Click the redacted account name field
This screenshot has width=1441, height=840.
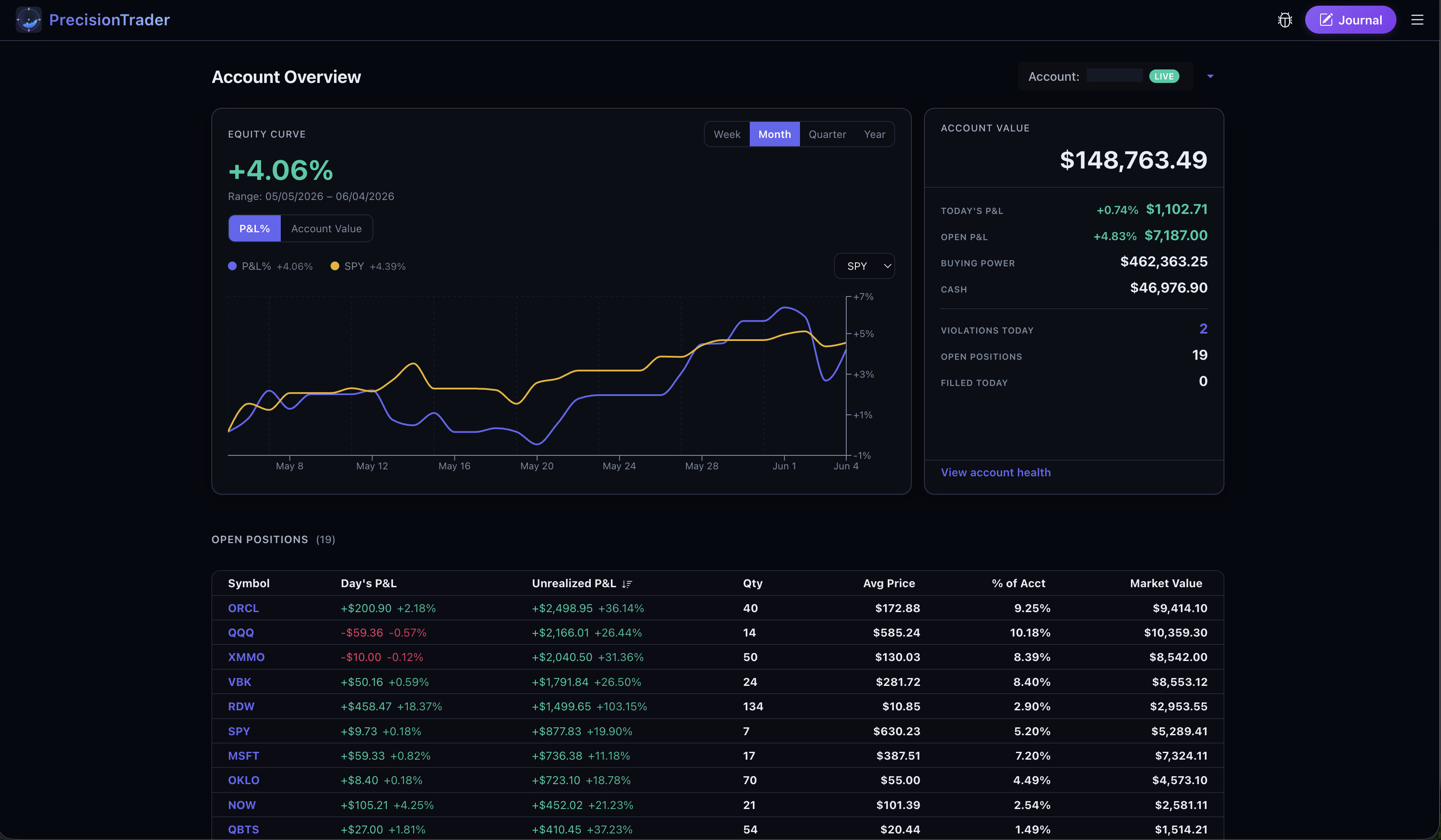pos(1114,76)
